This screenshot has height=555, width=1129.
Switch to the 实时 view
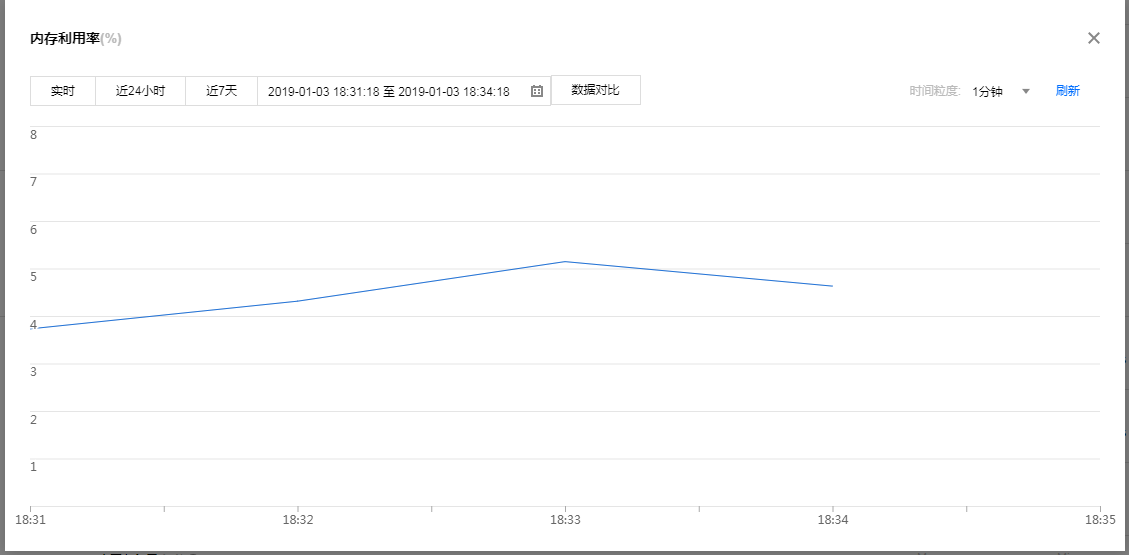63,91
